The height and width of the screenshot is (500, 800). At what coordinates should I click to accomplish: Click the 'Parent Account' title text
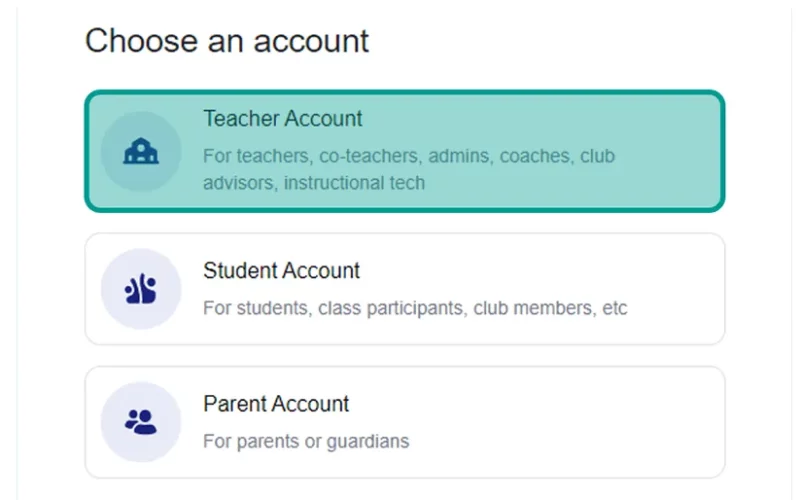pos(276,404)
